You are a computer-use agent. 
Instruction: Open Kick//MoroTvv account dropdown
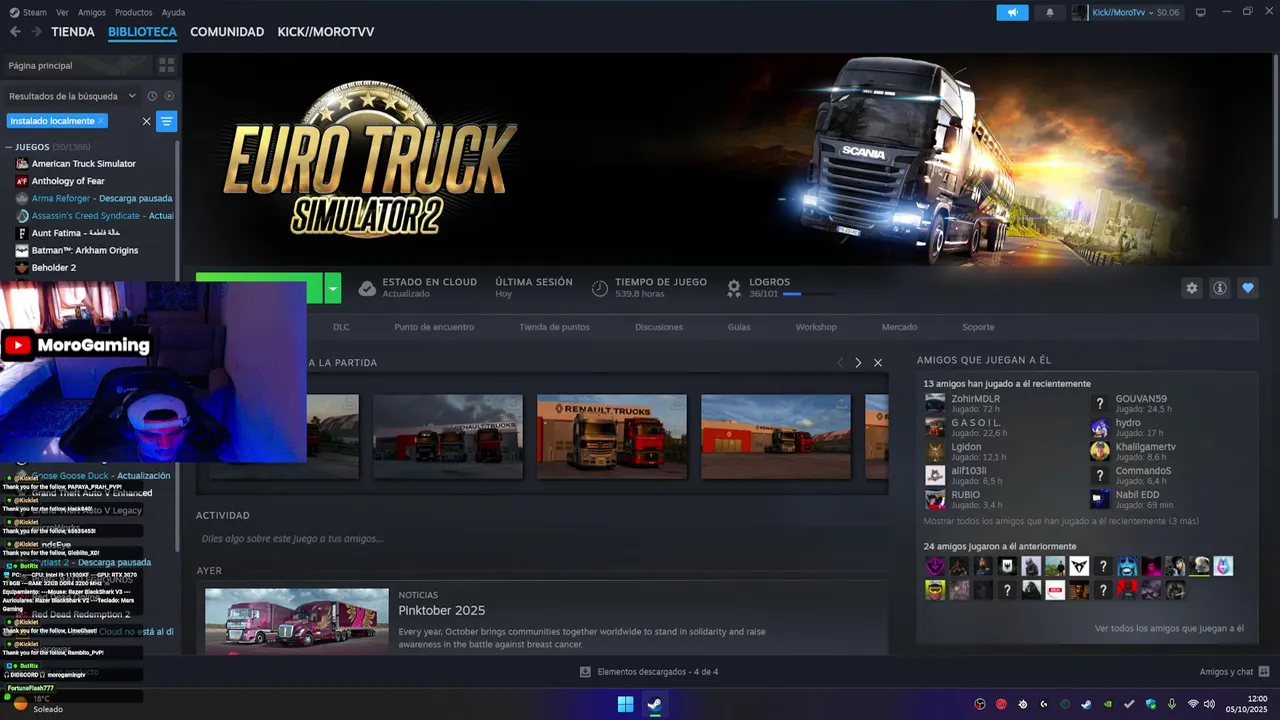click(x=1126, y=12)
